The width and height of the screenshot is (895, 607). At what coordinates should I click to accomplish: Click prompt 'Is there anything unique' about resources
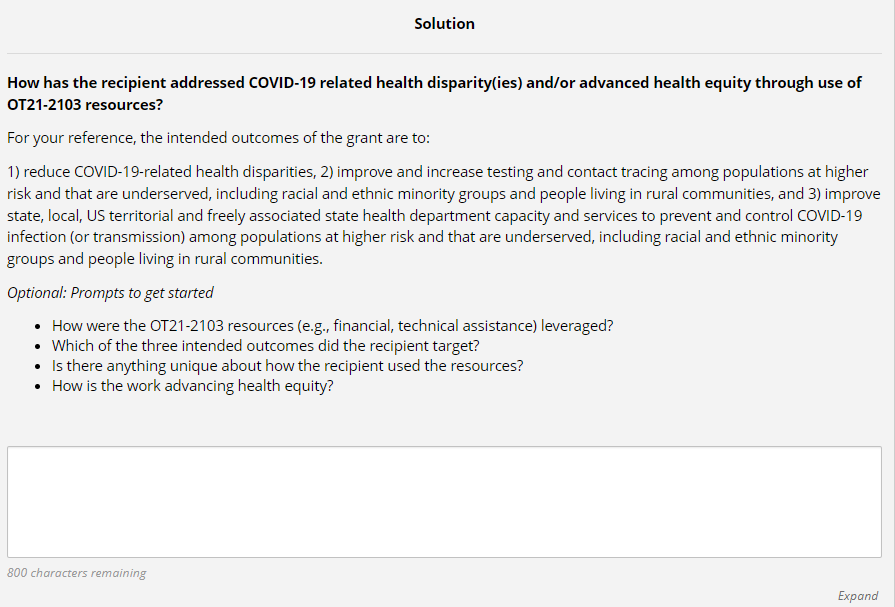click(288, 366)
